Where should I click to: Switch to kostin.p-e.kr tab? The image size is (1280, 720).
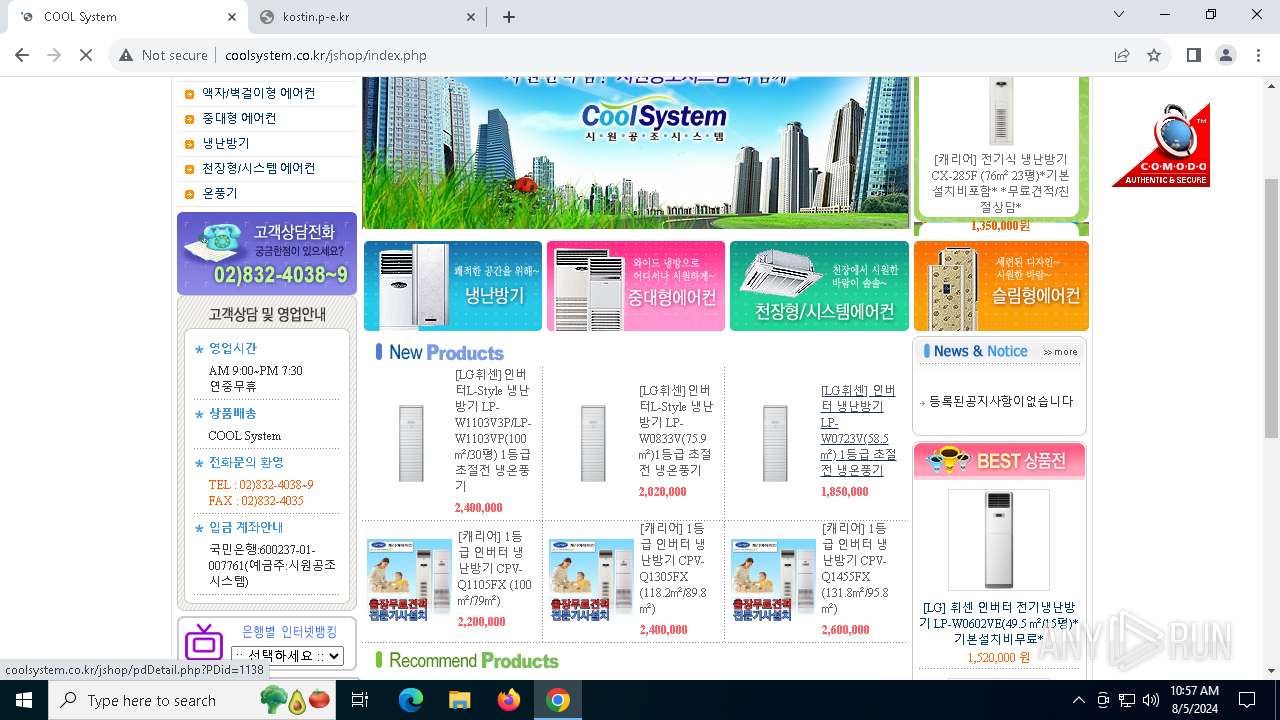pyautogui.click(x=365, y=17)
